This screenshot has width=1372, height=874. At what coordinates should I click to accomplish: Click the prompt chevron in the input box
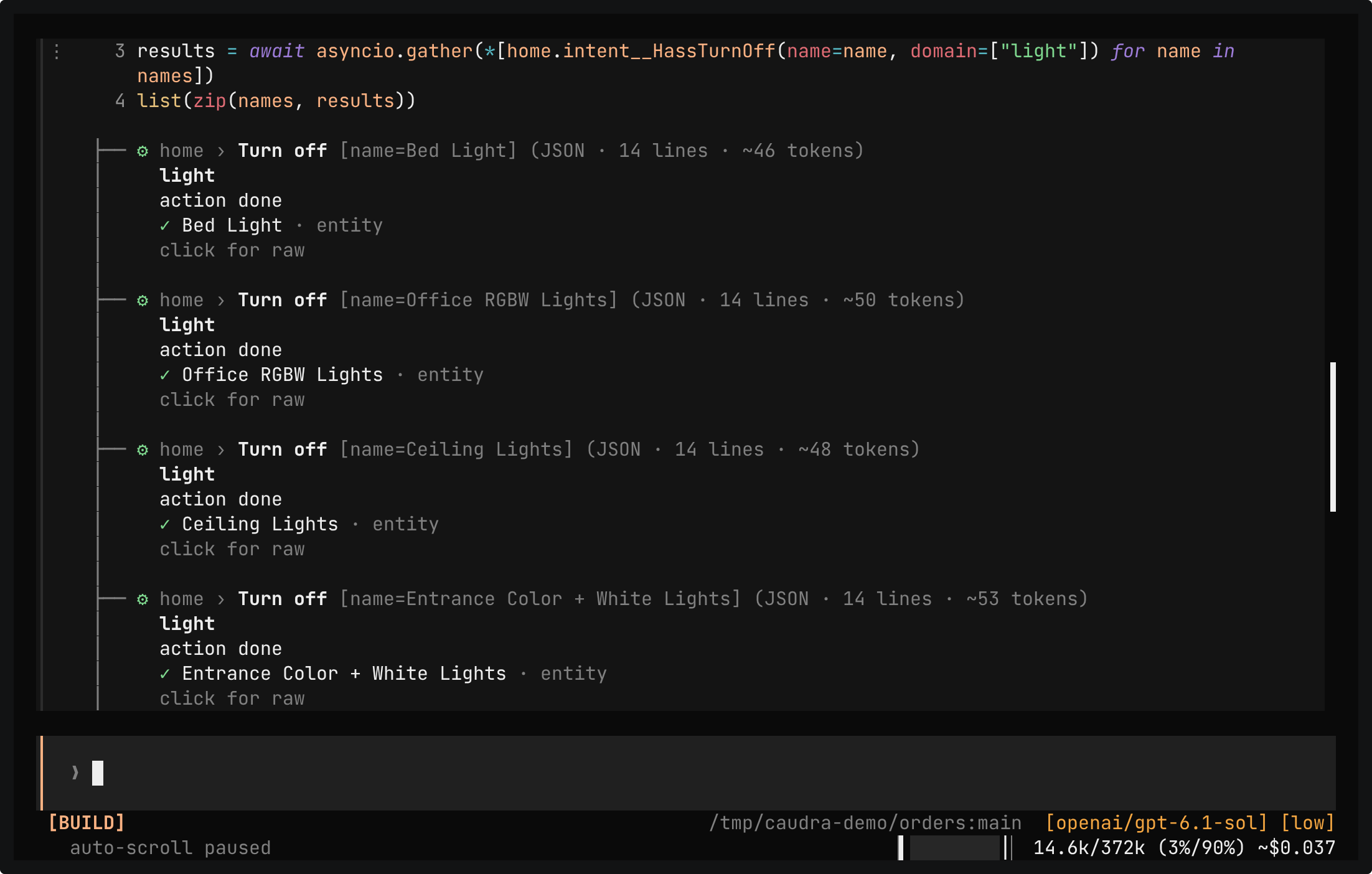point(75,773)
